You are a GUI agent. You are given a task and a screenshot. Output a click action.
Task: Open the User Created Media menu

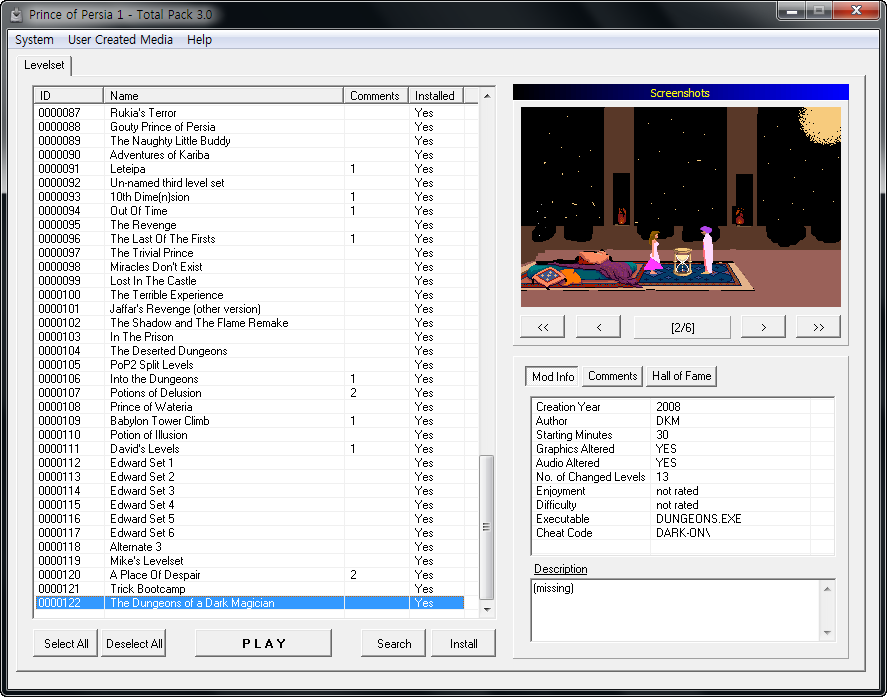click(120, 40)
